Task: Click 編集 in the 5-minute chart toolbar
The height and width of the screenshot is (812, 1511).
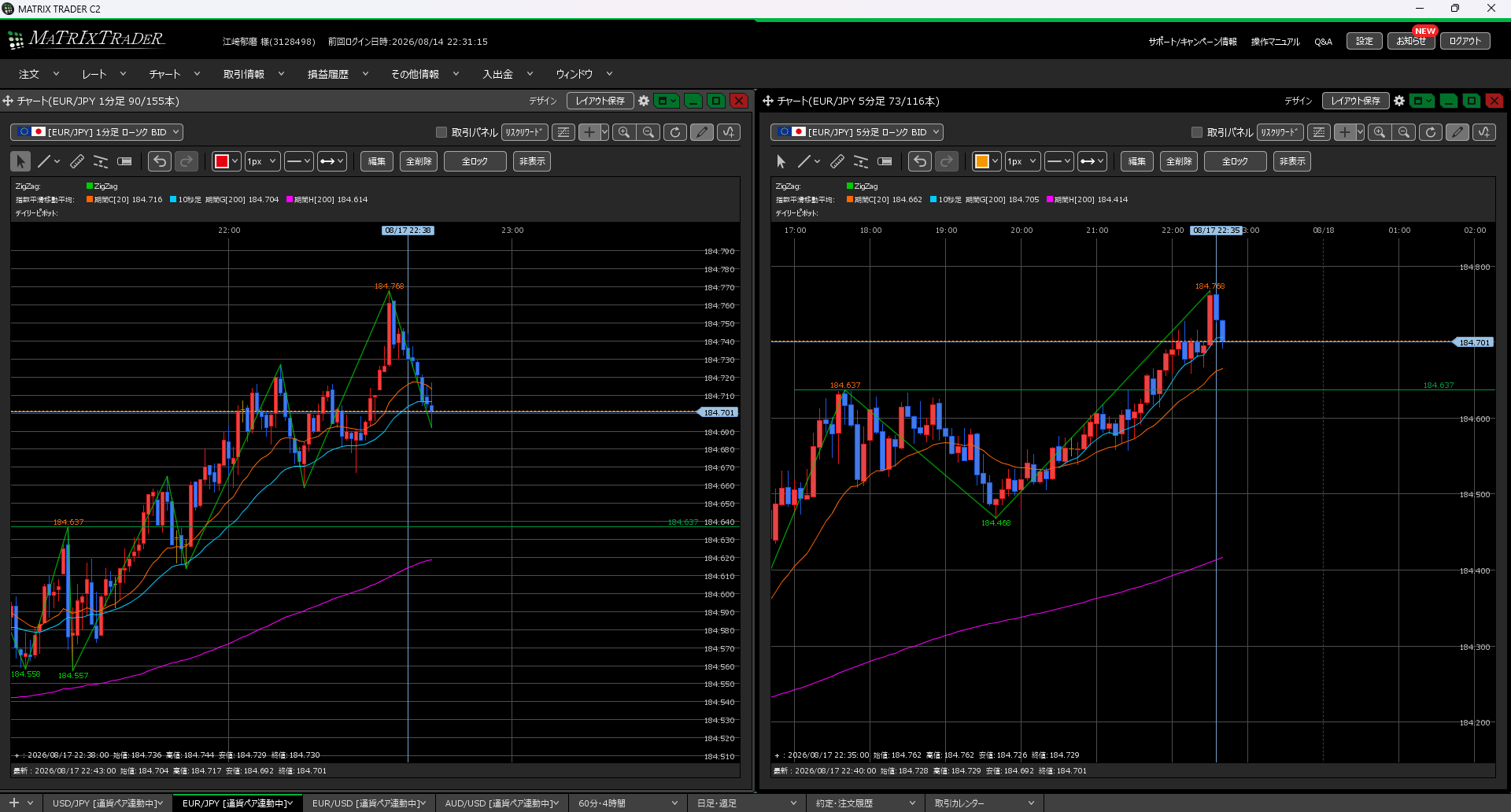Action: click(1136, 161)
